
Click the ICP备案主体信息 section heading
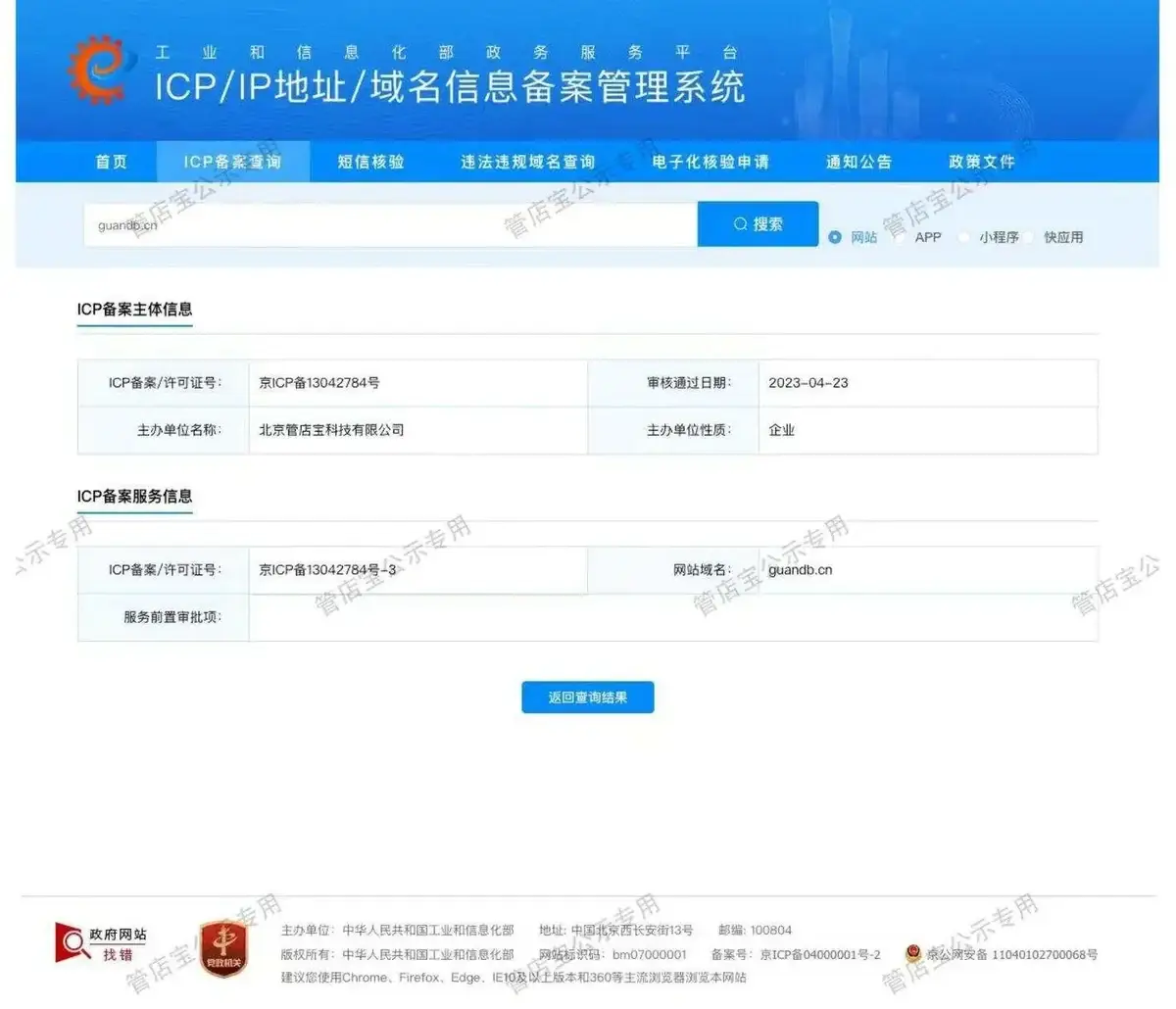pyautogui.click(x=135, y=310)
